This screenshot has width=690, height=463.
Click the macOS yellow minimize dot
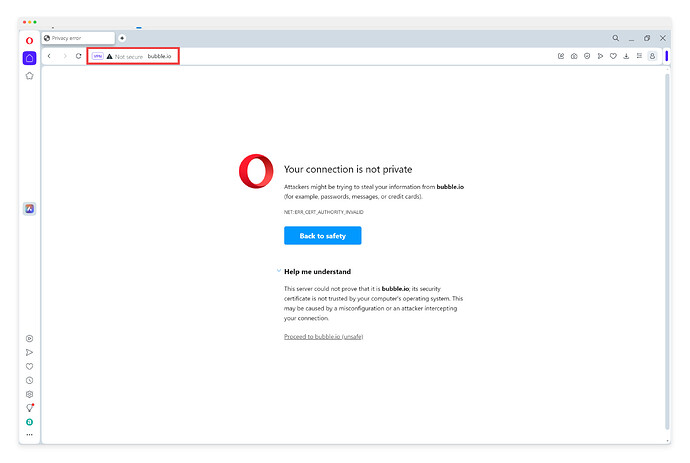point(30,22)
